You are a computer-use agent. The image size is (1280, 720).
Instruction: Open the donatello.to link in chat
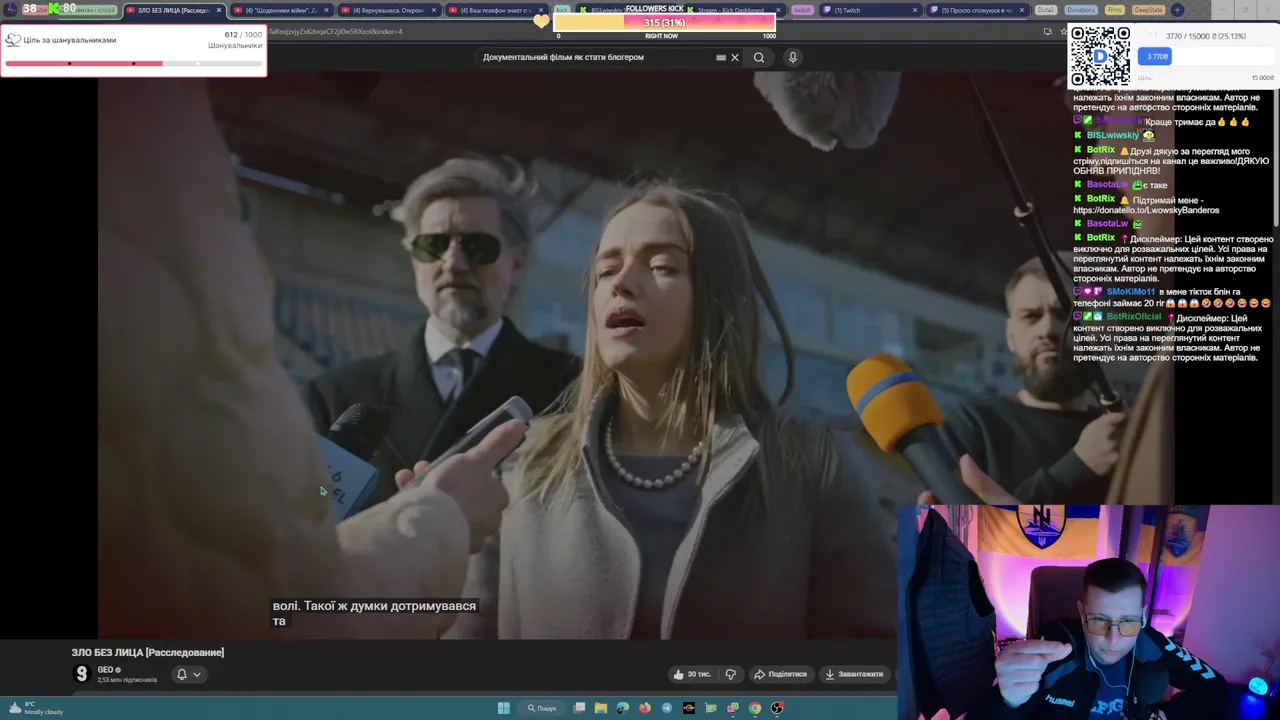point(1146,210)
